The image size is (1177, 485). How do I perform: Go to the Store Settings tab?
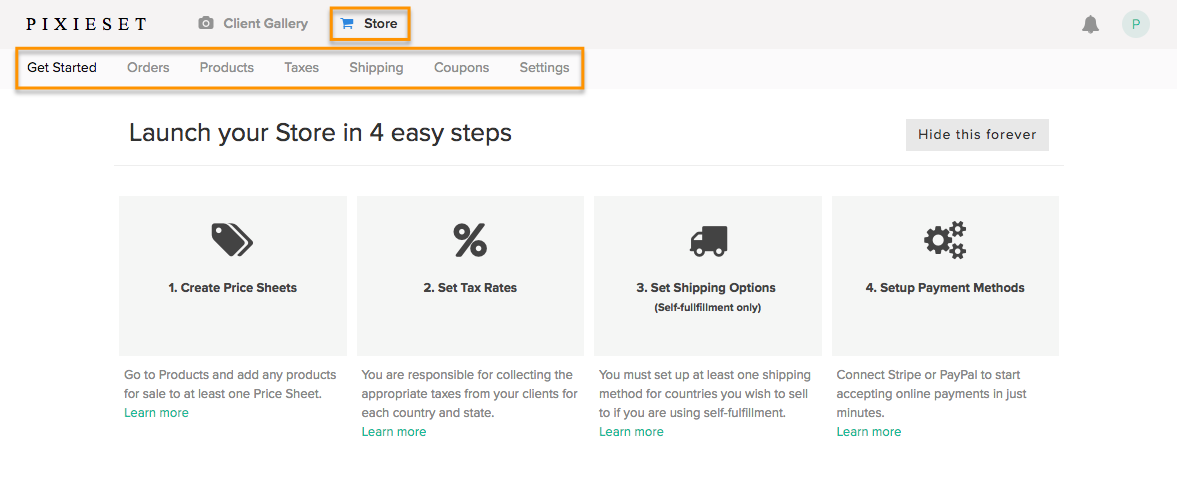(x=544, y=68)
